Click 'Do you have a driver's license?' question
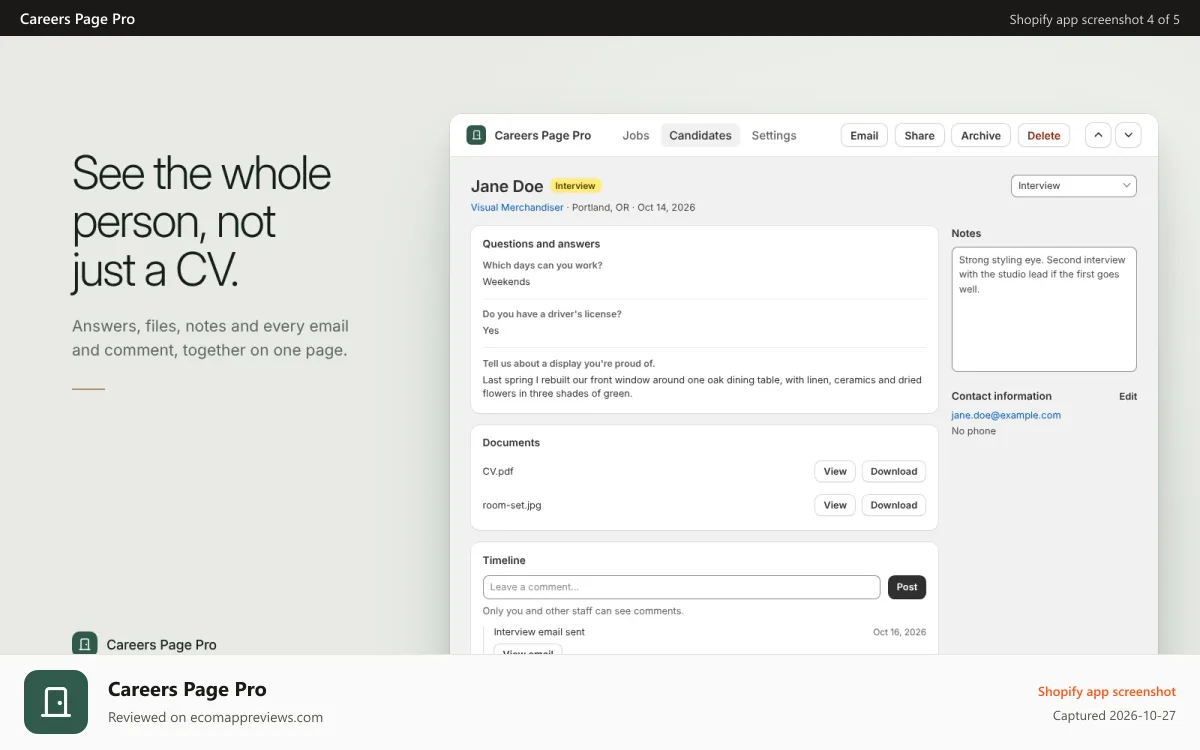Screen dimensions: 1200x750 point(552,314)
